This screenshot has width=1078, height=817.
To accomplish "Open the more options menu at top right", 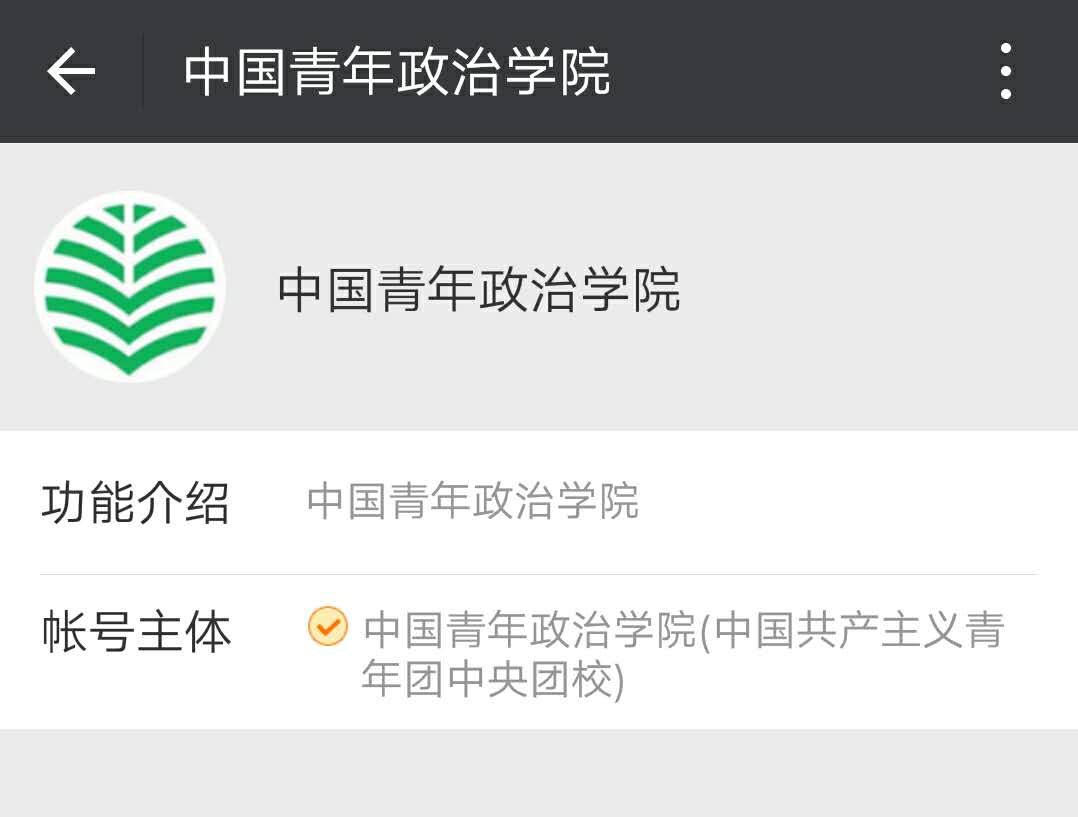I will (x=1004, y=70).
